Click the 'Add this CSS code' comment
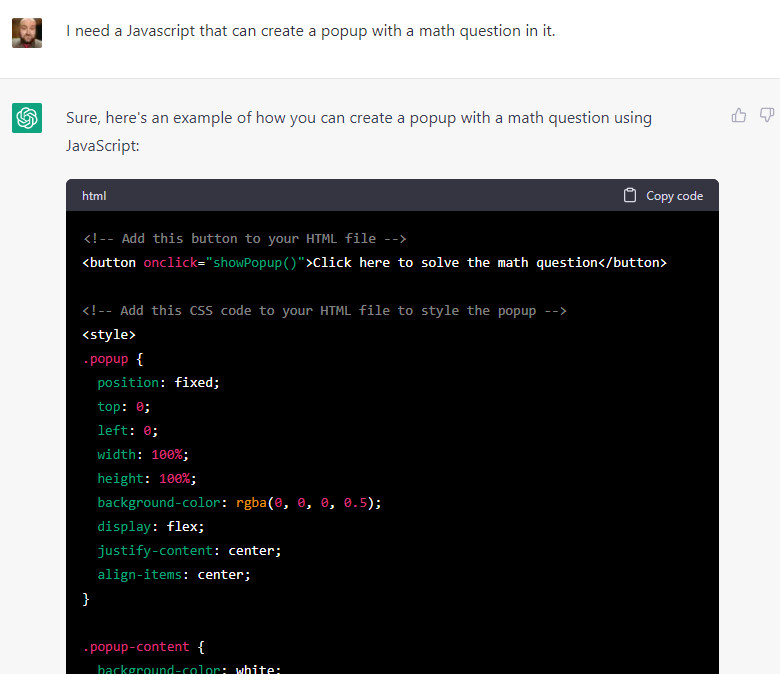Screen dimensions: 780x674 324,311
